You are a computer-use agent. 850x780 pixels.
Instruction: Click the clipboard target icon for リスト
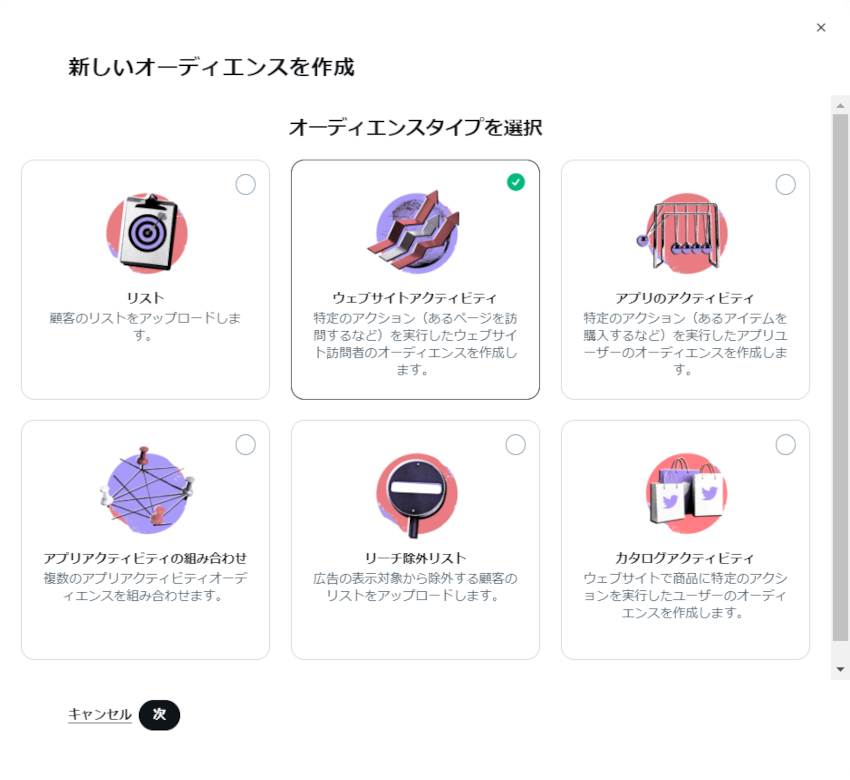click(147, 233)
